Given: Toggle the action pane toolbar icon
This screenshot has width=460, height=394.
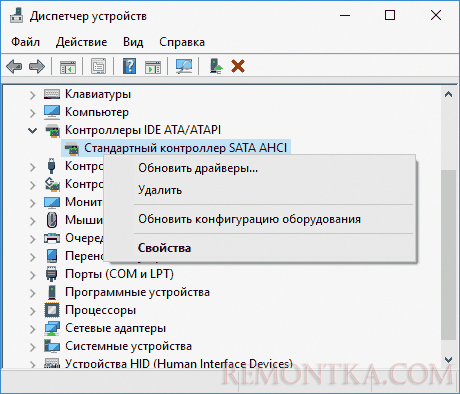Looking at the screenshot, I should (153, 66).
